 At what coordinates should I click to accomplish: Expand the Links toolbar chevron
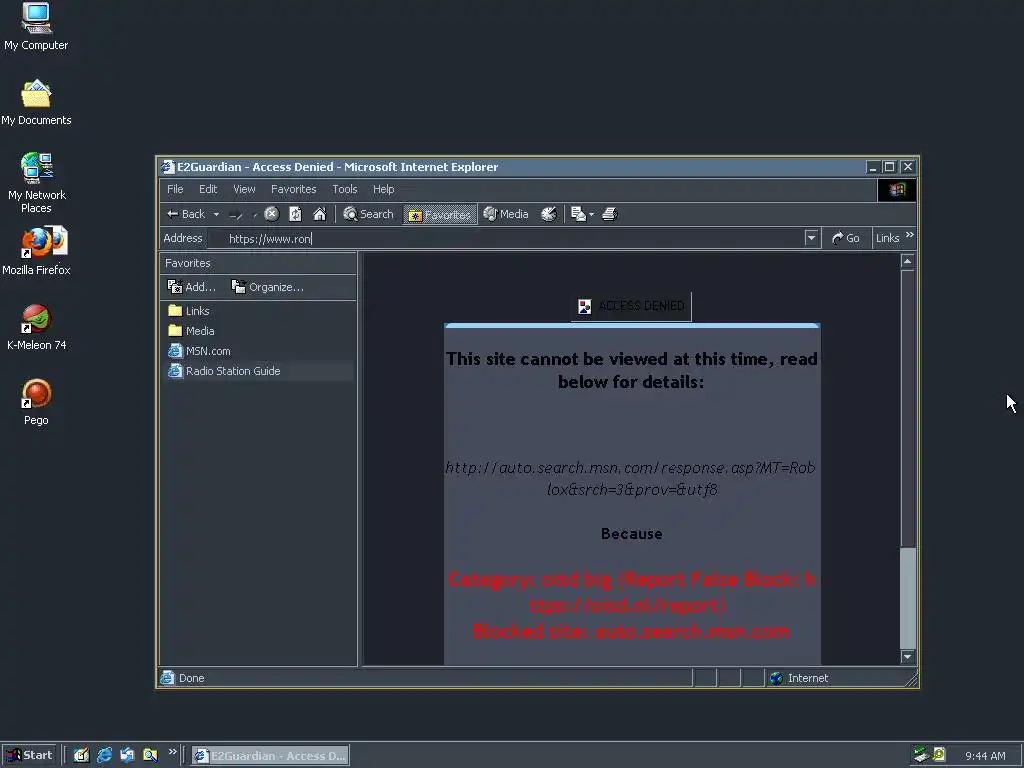[x=910, y=235]
